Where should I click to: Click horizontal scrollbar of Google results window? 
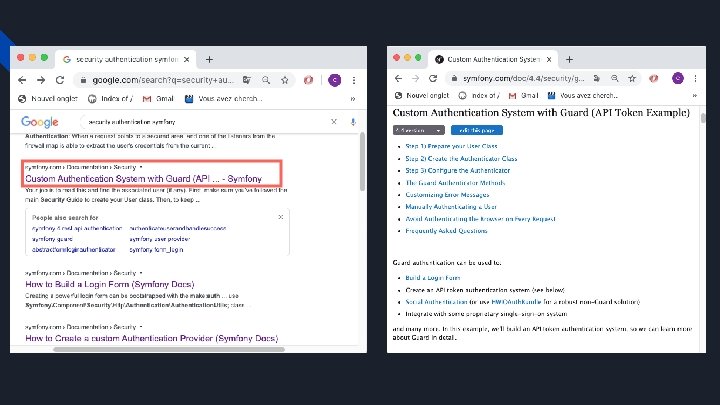169,349
